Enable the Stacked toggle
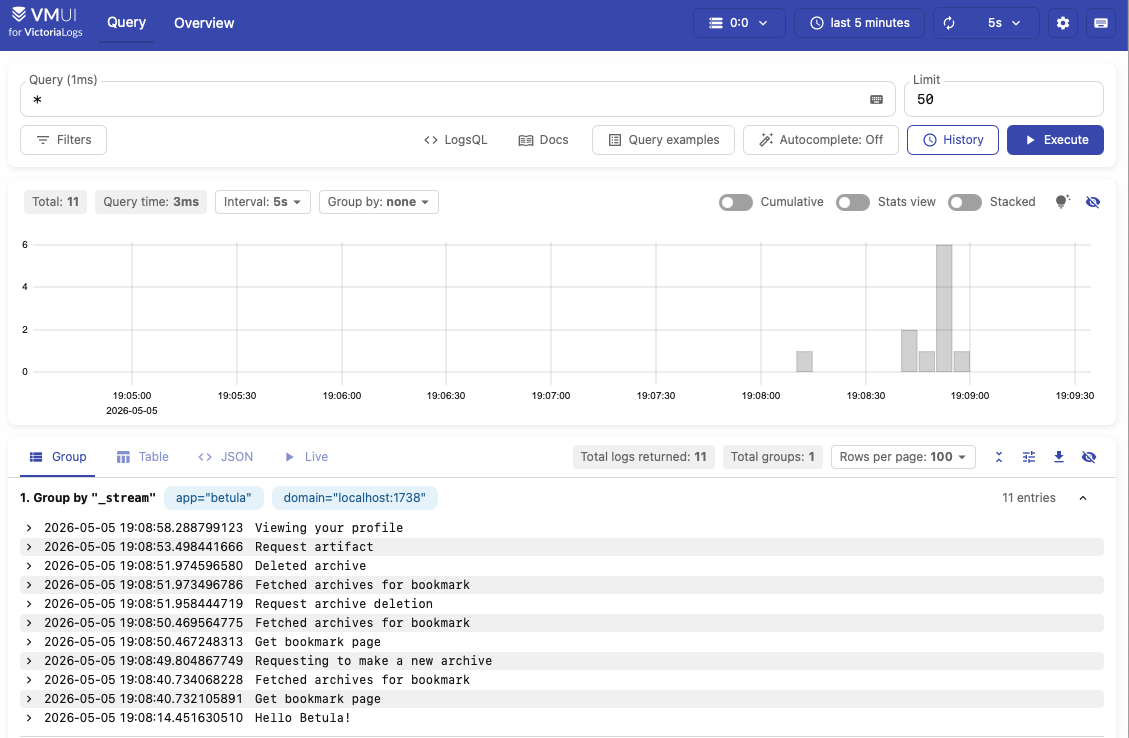Viewport: 1129px width, 738px height. pos(965,202)
